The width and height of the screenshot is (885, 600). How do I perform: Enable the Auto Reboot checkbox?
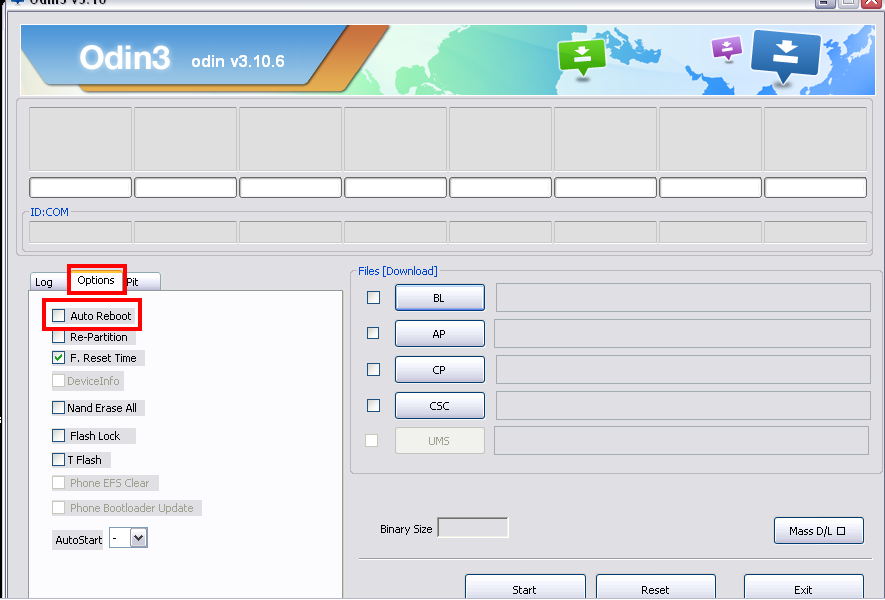(x=59, y=316)
